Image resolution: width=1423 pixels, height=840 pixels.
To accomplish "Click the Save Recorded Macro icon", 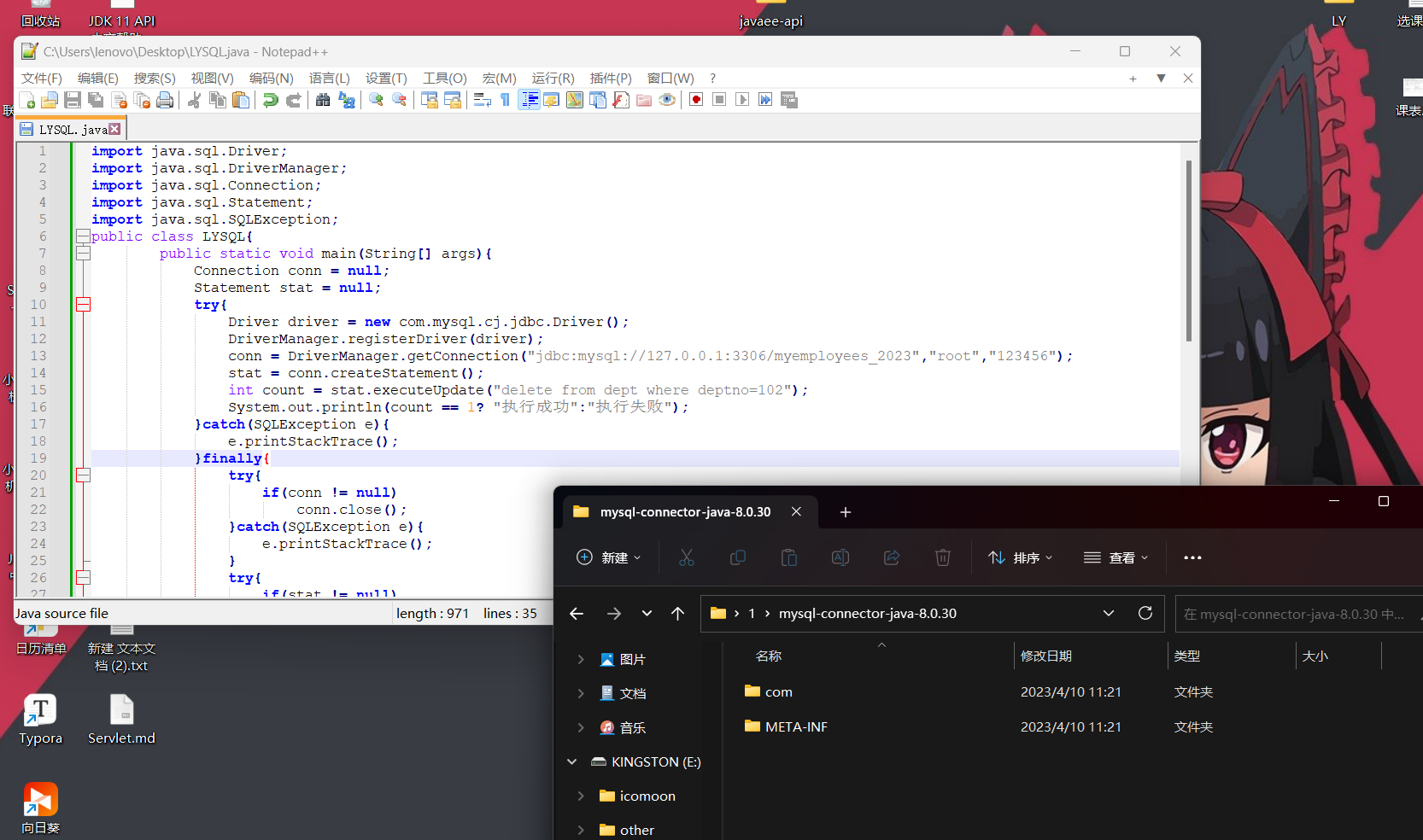I will click(788, 100).
